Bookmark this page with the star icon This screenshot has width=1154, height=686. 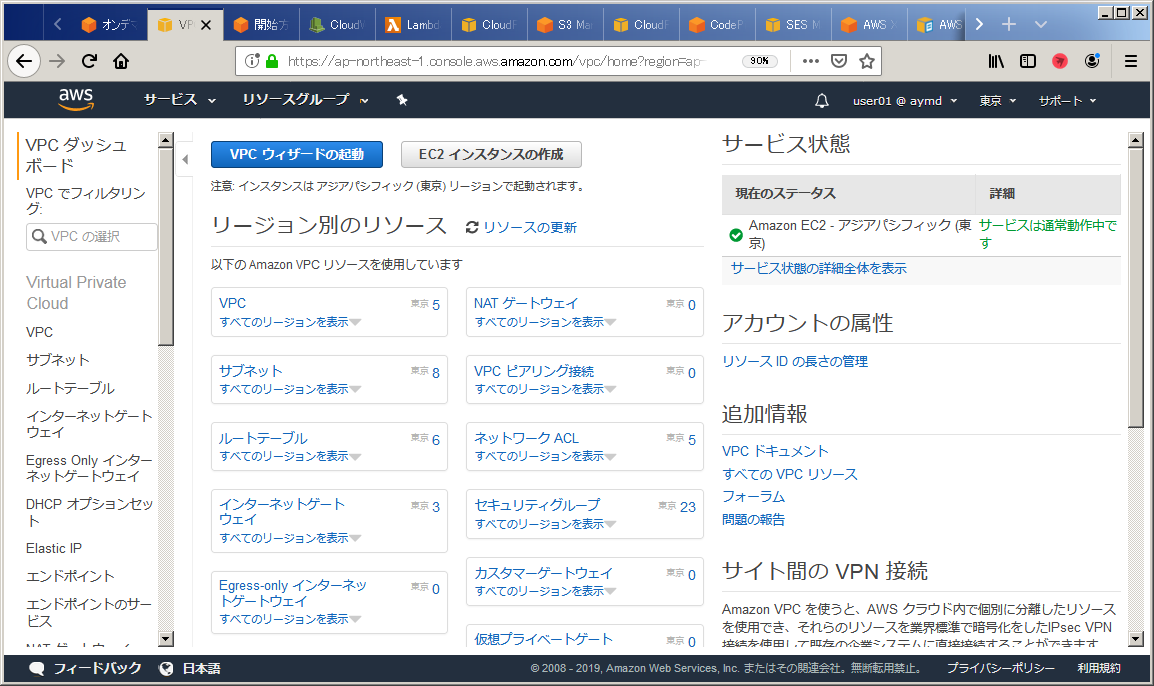coord(867,61)
